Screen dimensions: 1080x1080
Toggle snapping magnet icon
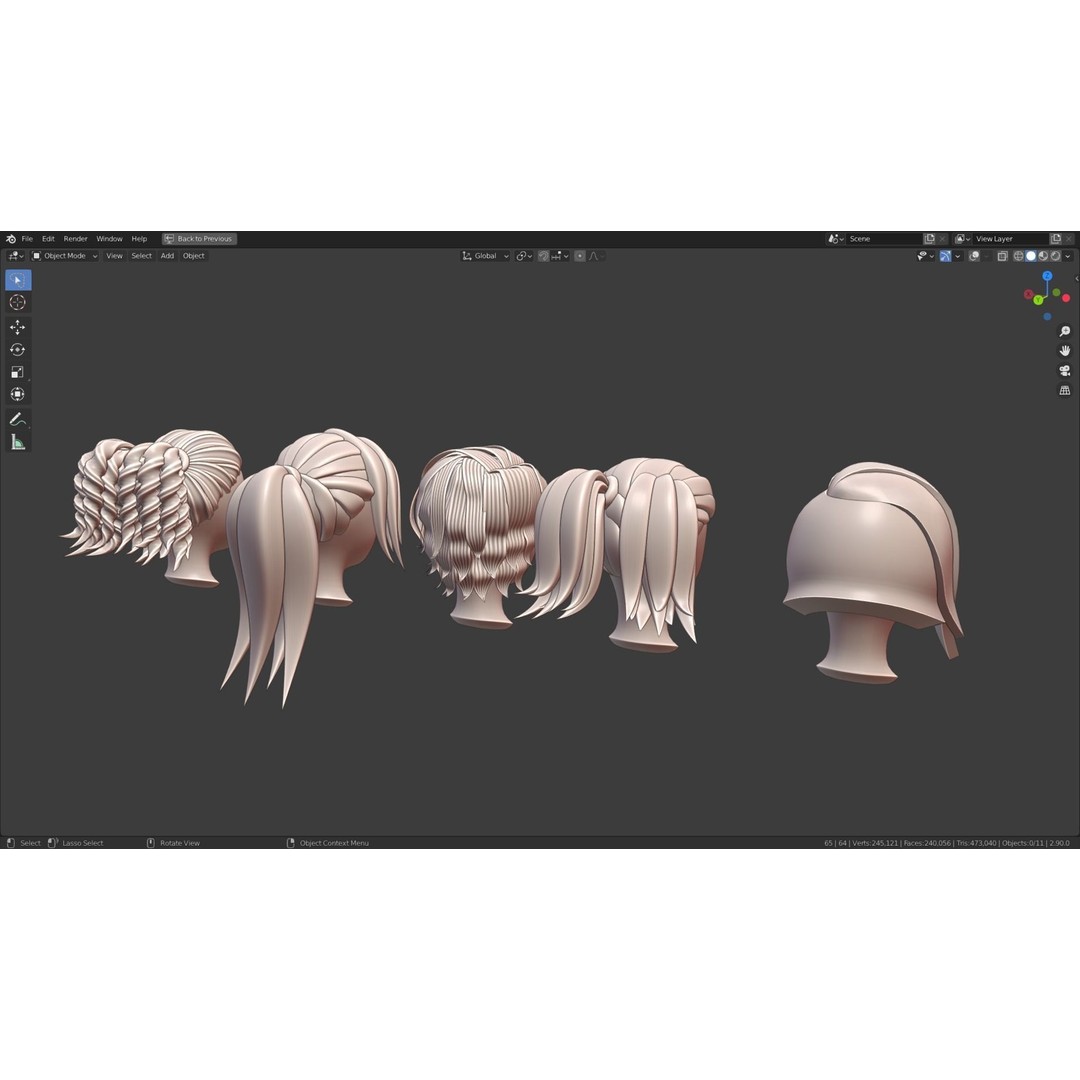tap(543, 256)
